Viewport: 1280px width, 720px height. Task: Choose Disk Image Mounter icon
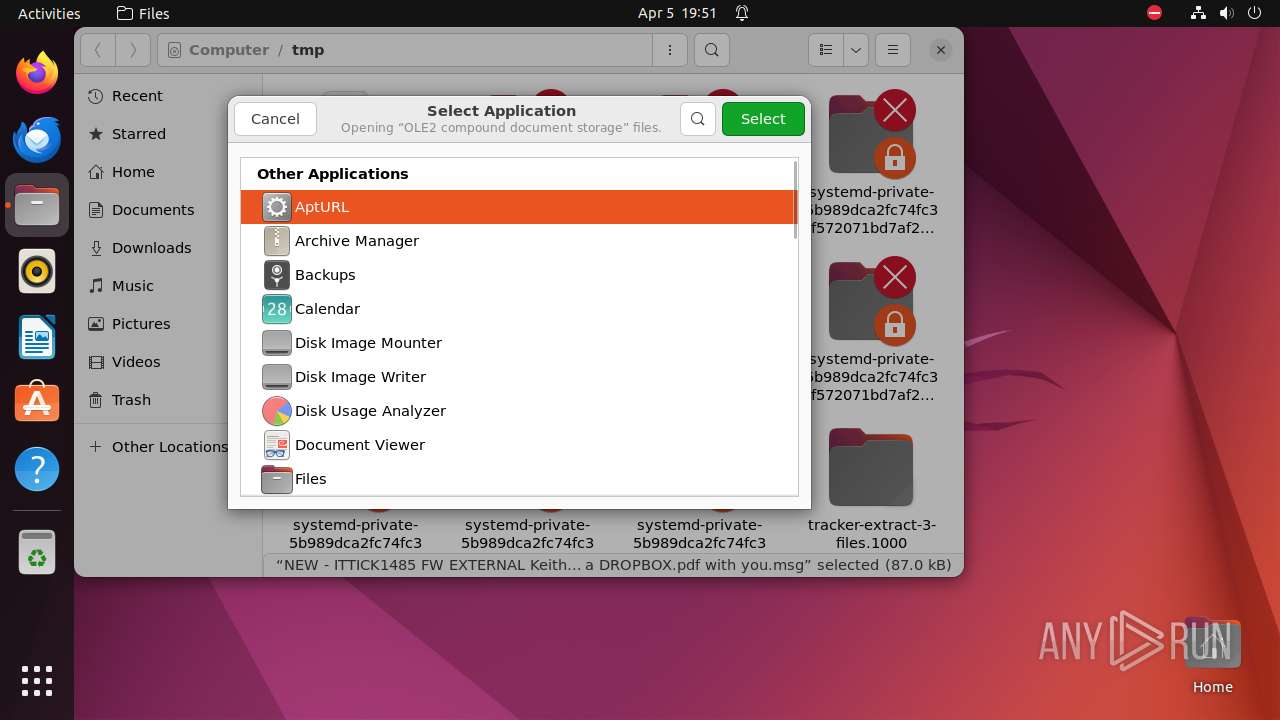tap(277, 343)
